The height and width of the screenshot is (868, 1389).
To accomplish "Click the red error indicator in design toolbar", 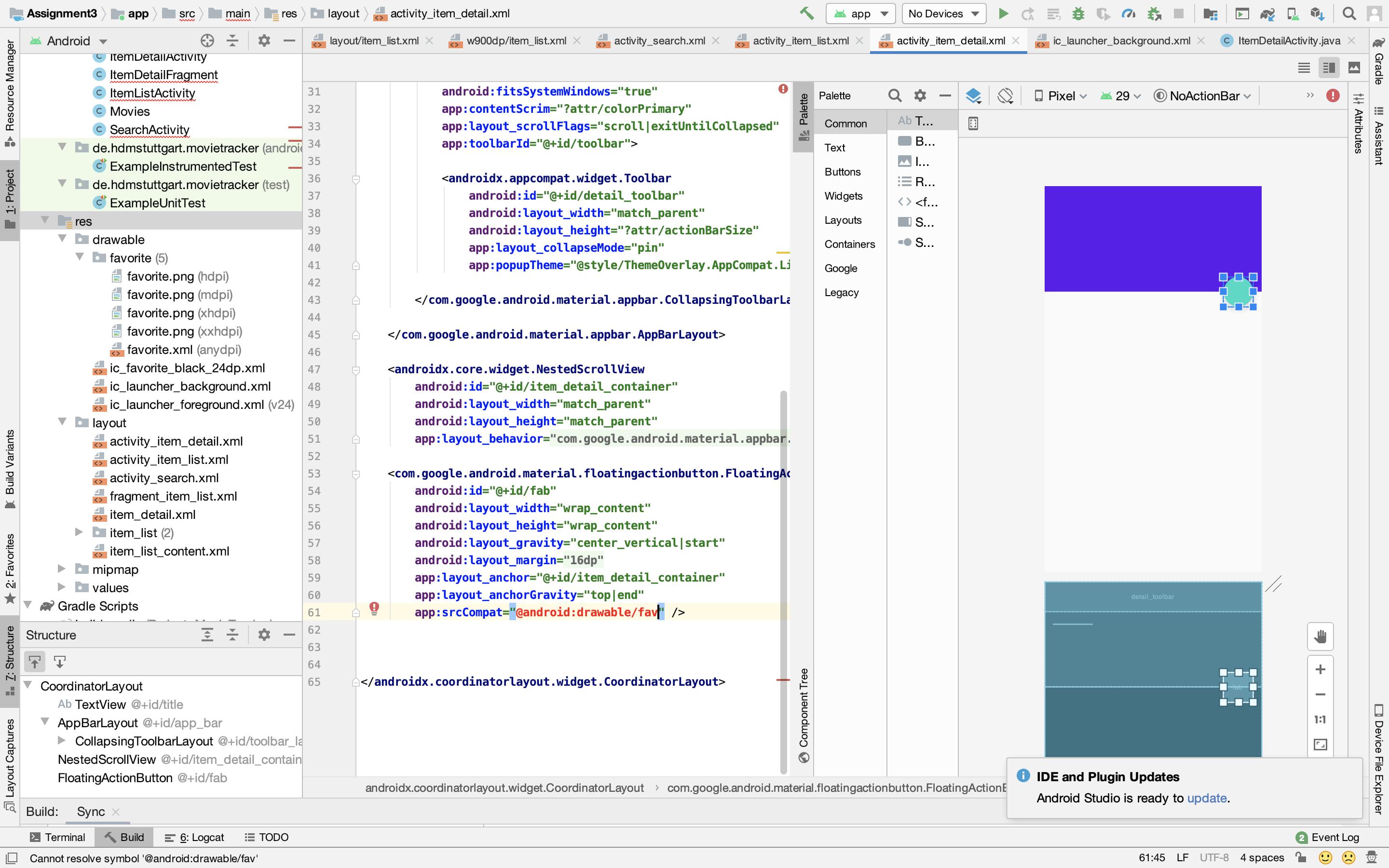I will pyautogui.click(x=1333, y=96).
